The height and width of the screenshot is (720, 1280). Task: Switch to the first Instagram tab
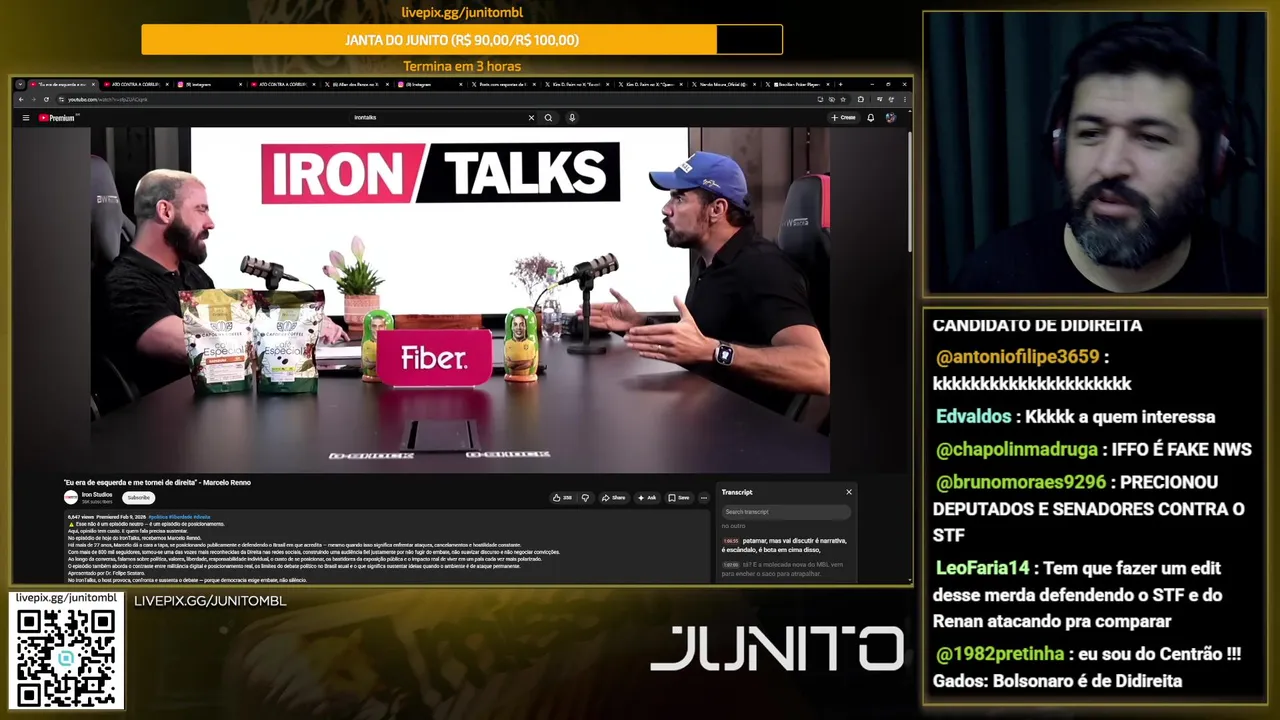pos(210,85)
